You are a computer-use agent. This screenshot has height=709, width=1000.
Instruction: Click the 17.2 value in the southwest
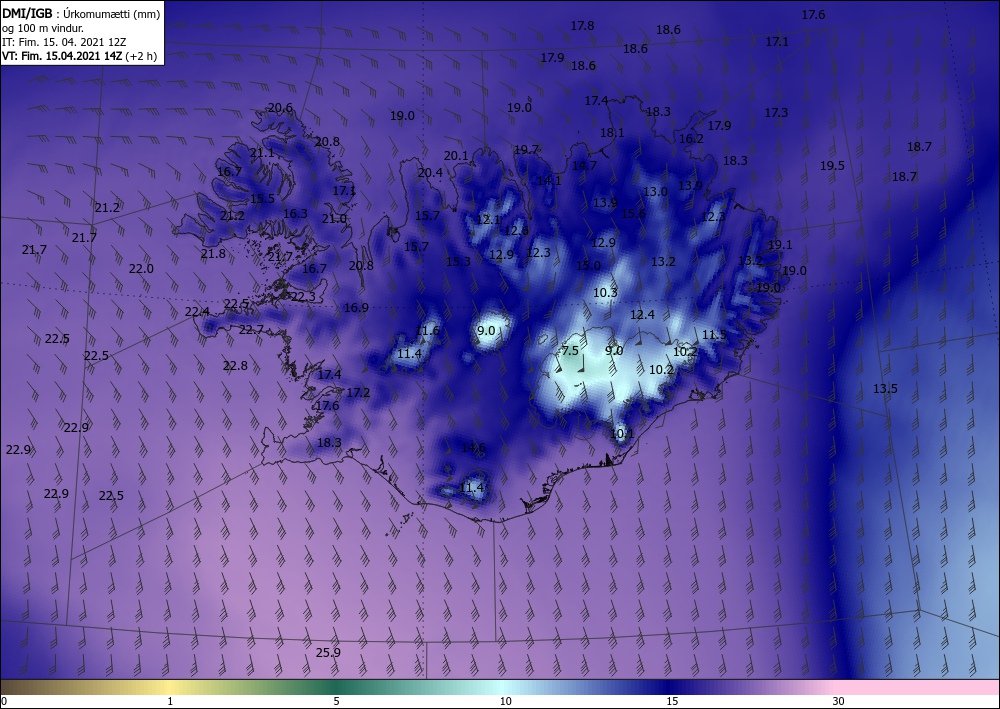tap(358, 392)
